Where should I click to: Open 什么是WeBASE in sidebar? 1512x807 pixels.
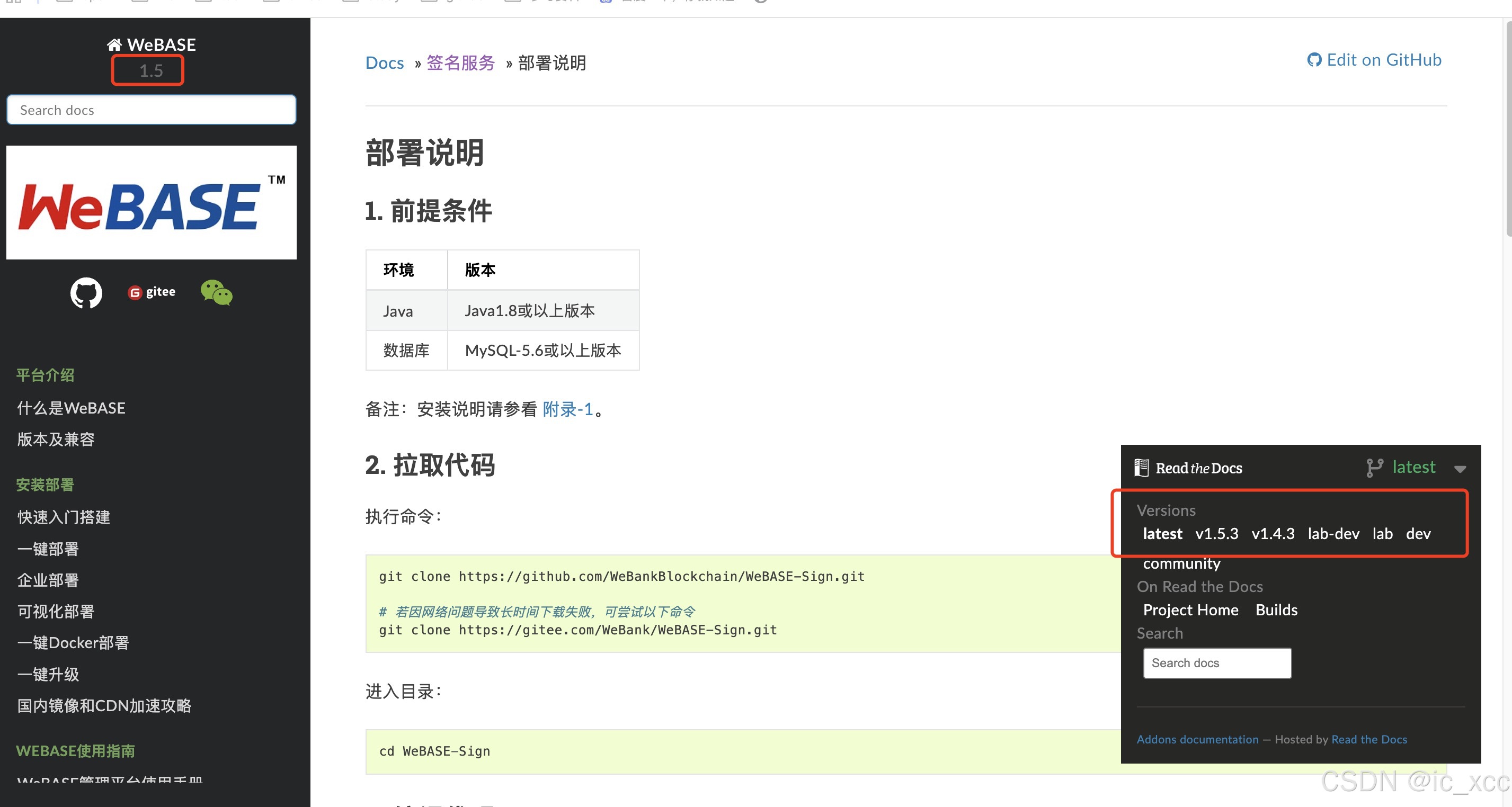(x=71, y=408)
